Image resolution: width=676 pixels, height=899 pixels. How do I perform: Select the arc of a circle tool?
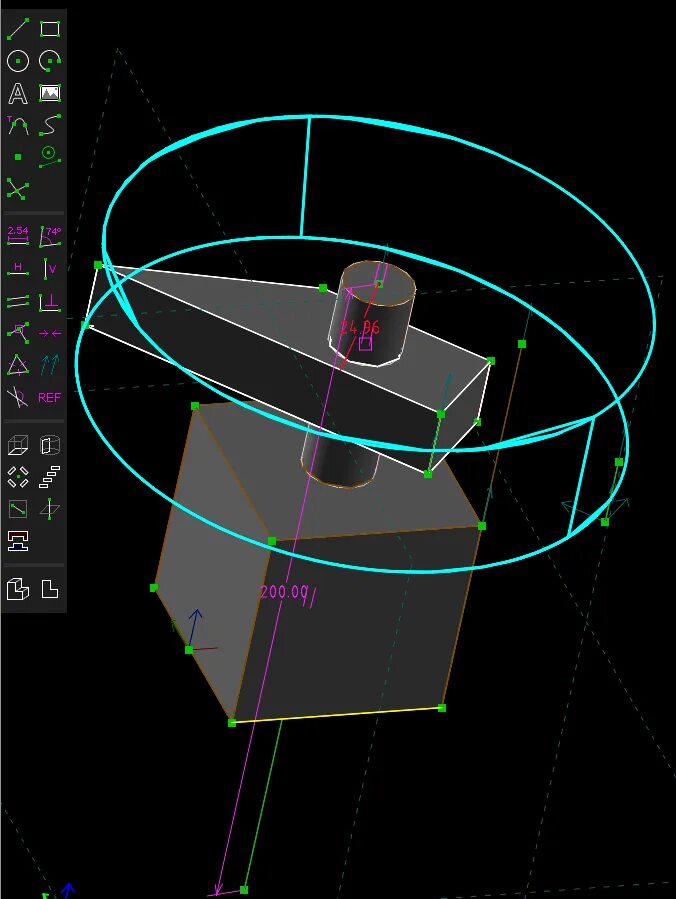click(50, 61)
